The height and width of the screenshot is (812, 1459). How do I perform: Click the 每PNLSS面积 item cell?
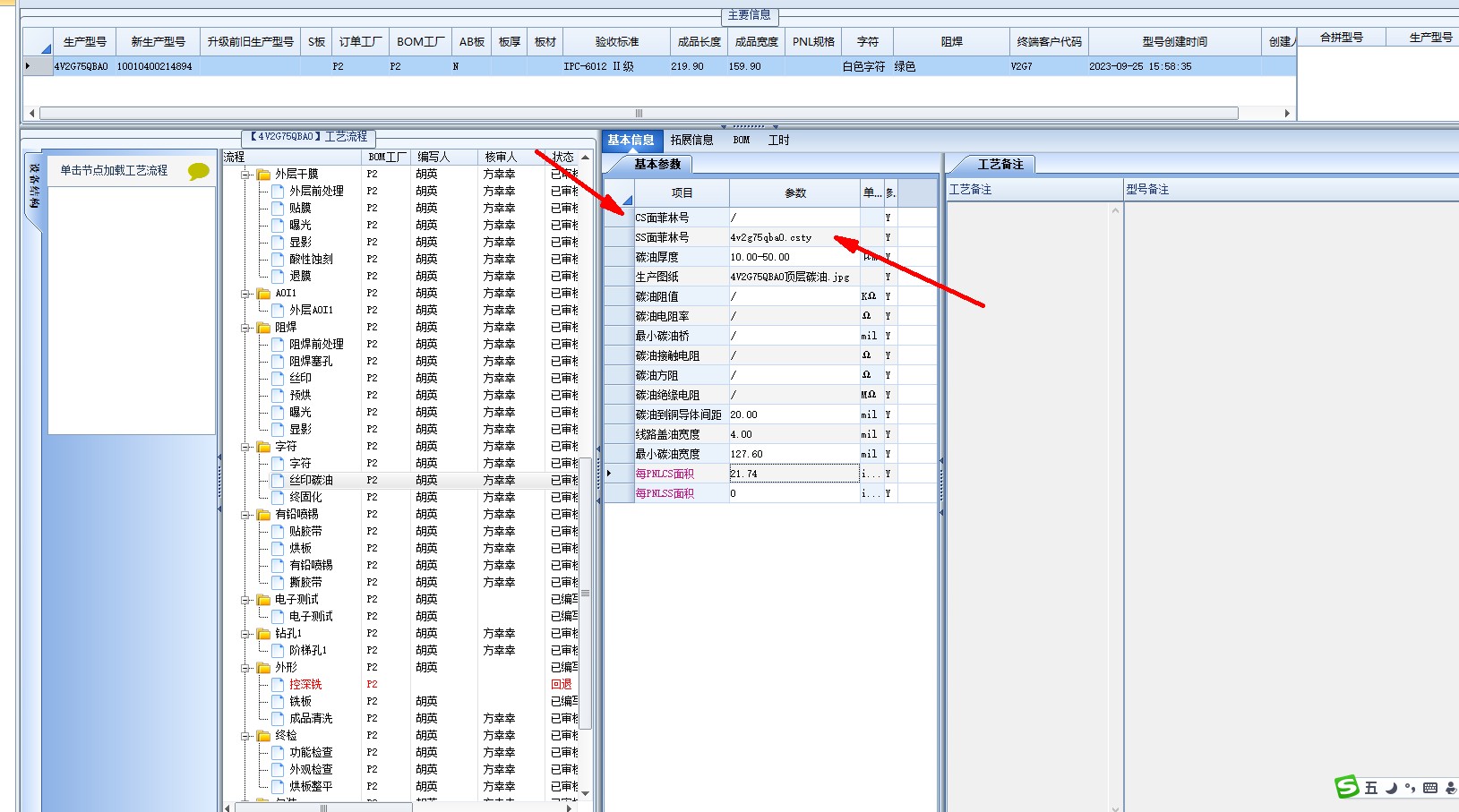pyautogui.click(x=682, y=494)
